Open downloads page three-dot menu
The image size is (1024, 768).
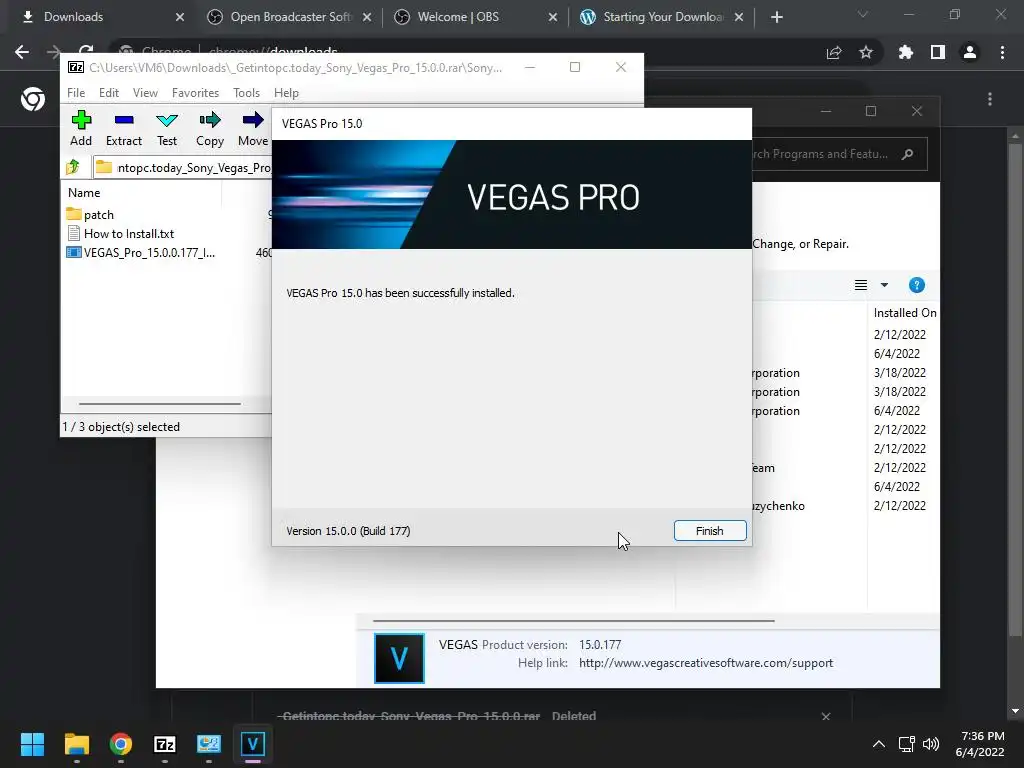point(990,99)
